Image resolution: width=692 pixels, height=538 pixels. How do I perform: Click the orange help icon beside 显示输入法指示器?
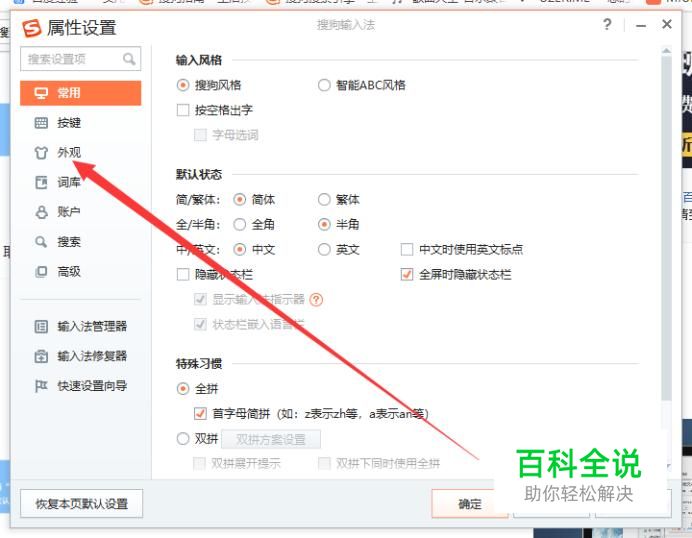316,300
